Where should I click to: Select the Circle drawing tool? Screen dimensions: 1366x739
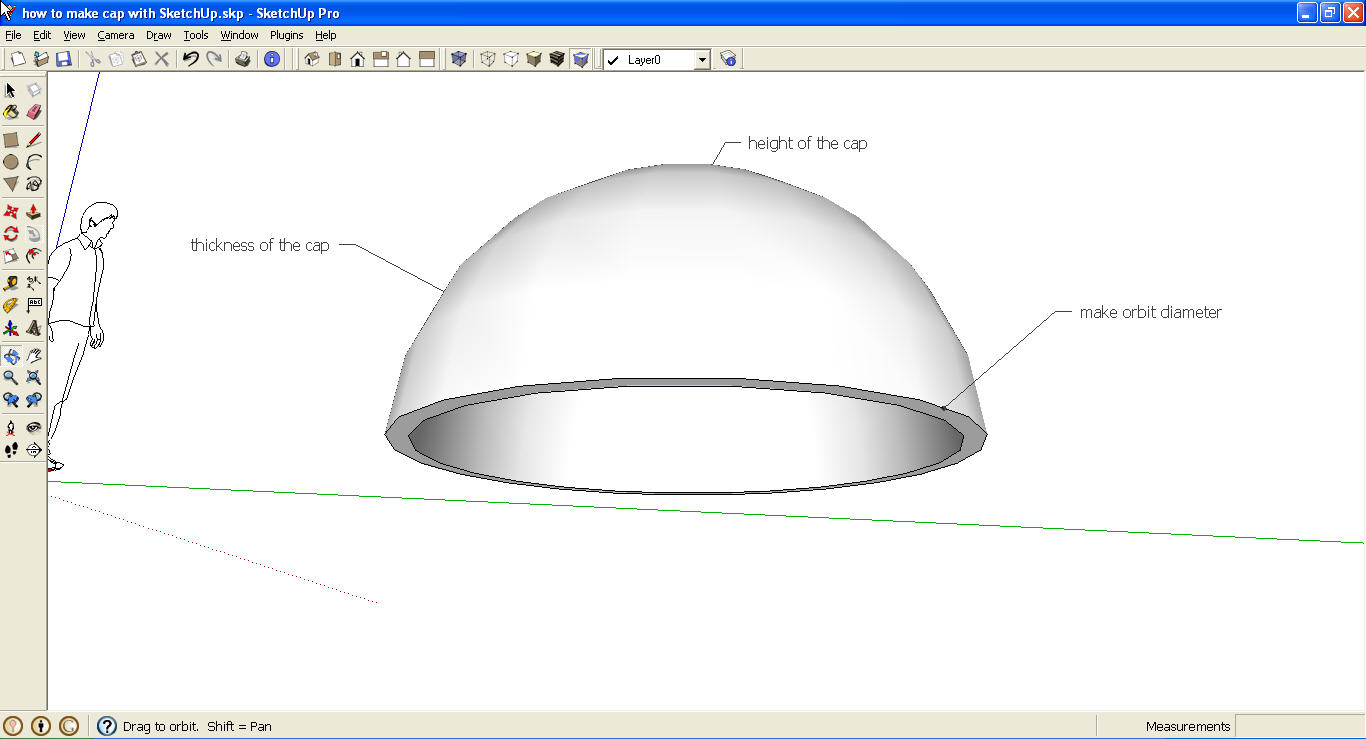[11, 161]
